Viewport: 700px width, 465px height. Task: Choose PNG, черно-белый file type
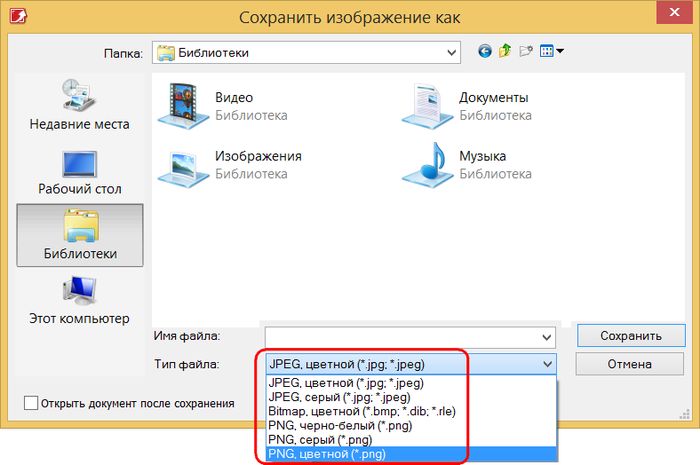[411, 425]
